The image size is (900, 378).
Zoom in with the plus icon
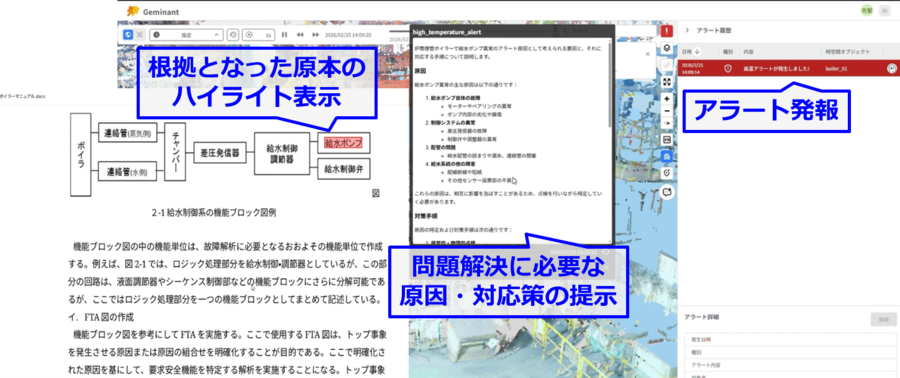667,99
